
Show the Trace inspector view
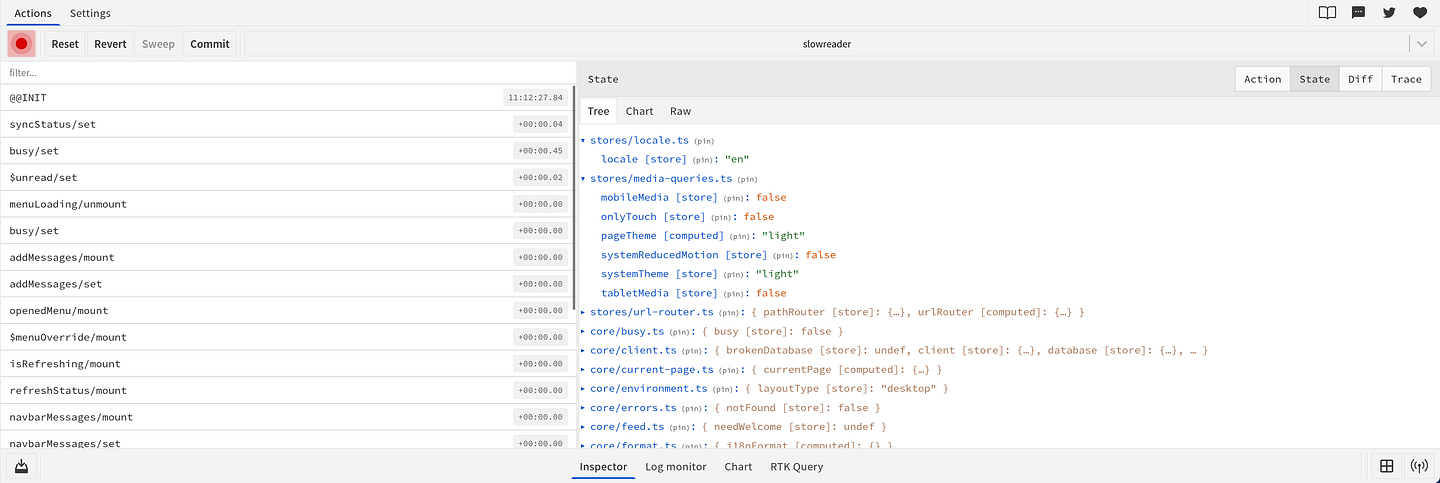tap(1406, 79)
